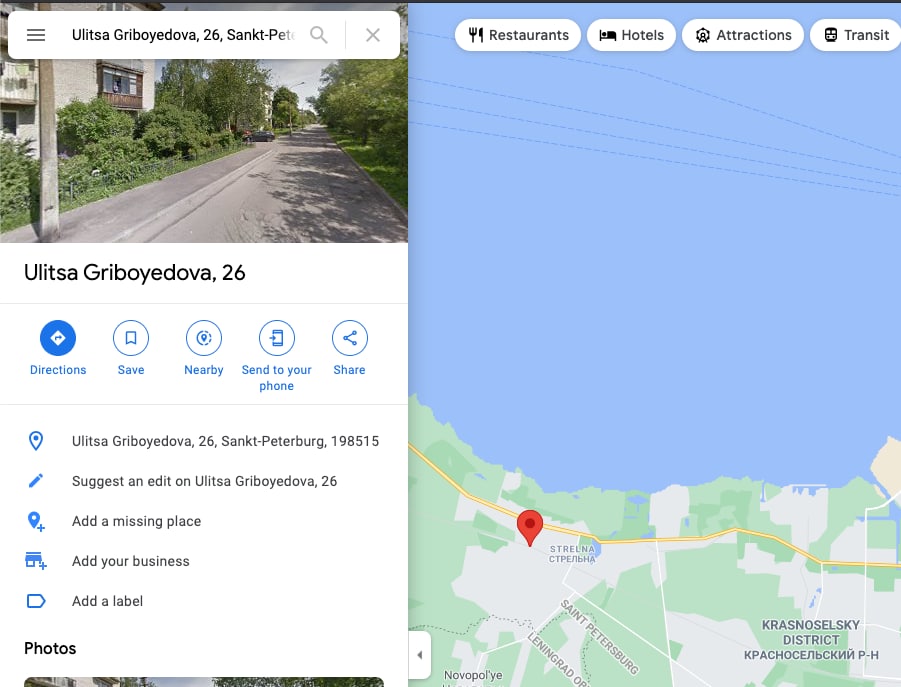This screenshot has height=687, width=901.
Task: Share this location icon
Action: (350, 338)
